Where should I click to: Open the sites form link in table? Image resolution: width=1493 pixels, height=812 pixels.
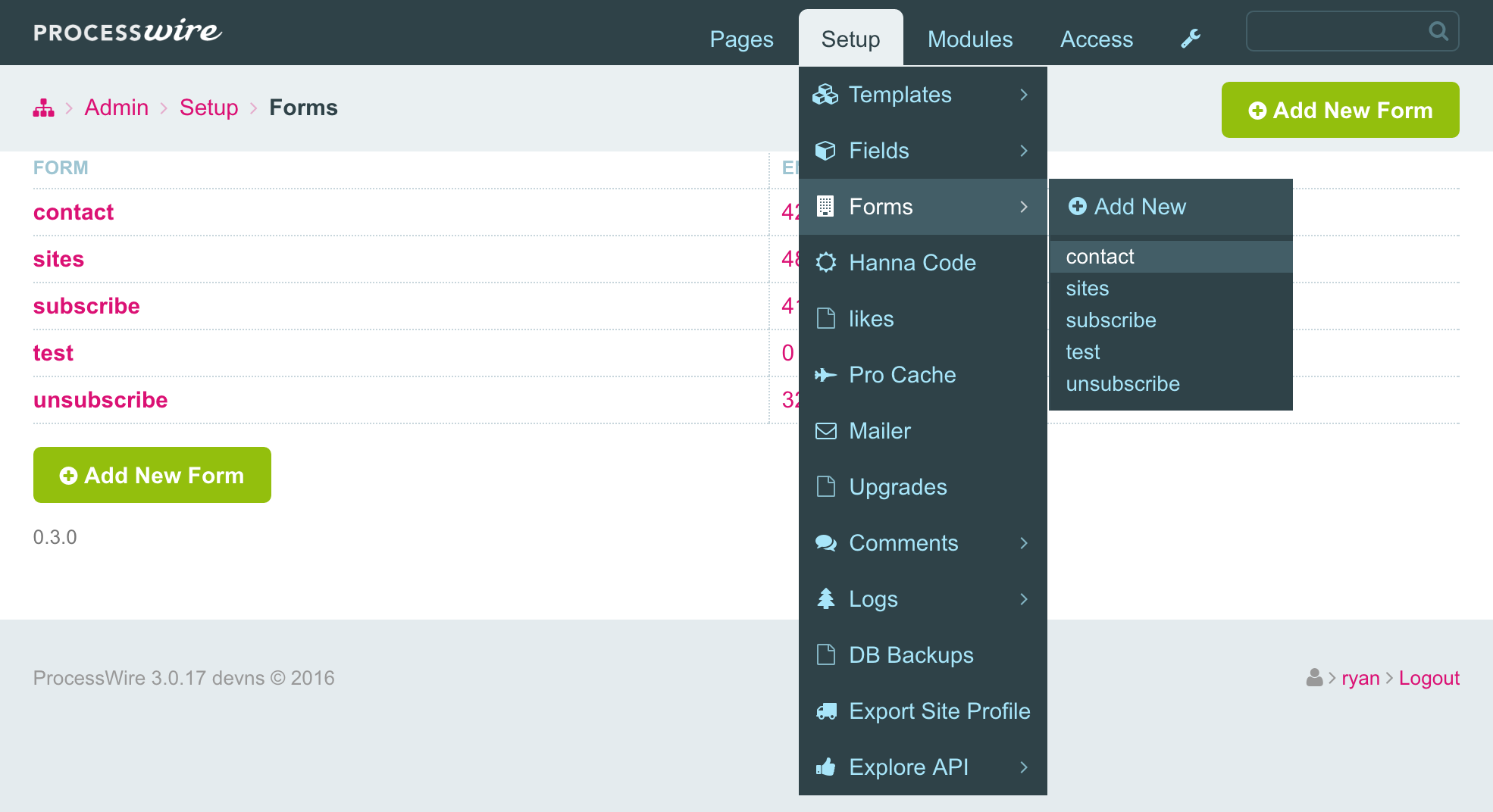58,259
